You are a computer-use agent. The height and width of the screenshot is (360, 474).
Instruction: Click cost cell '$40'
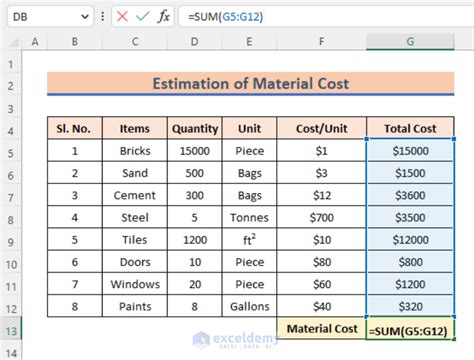tap(321, 306)
